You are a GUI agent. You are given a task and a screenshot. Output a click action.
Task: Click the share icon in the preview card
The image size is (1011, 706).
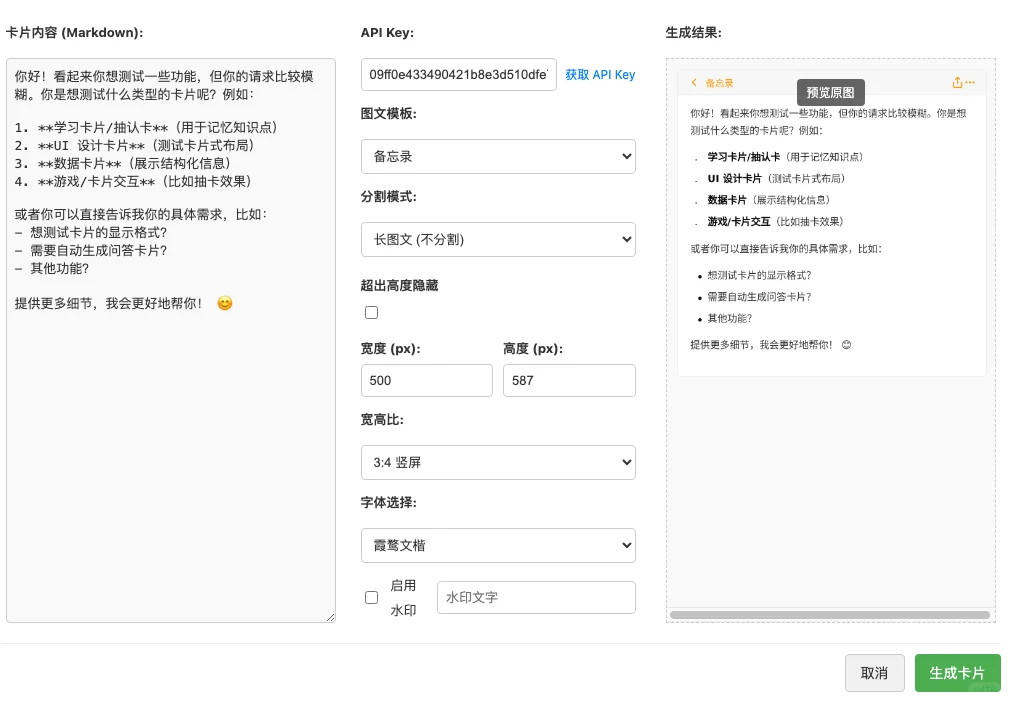tap(955, 83)
